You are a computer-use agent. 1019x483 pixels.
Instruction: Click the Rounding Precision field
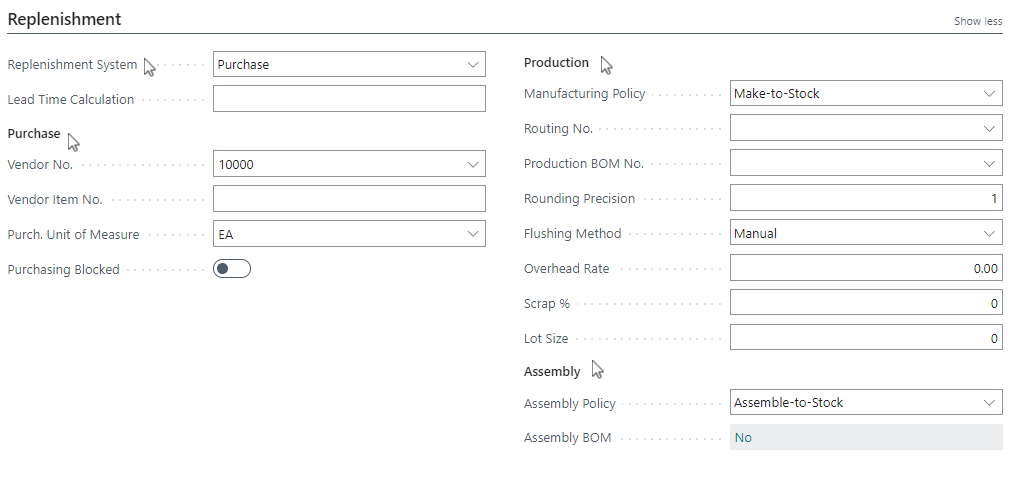tap(866, 198)
